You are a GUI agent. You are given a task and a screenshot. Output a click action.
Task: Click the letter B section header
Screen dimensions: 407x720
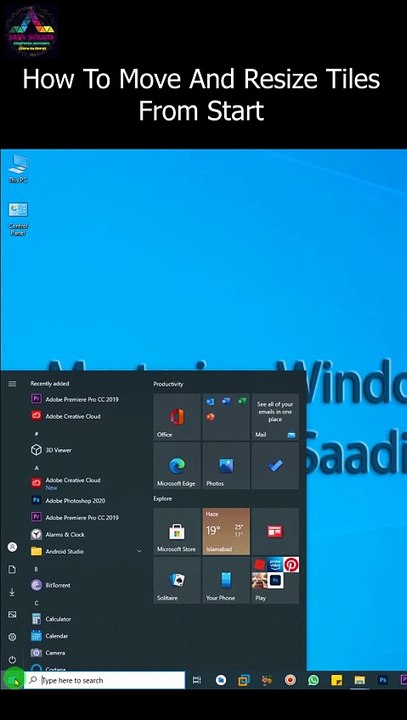(x=37, y=569)
